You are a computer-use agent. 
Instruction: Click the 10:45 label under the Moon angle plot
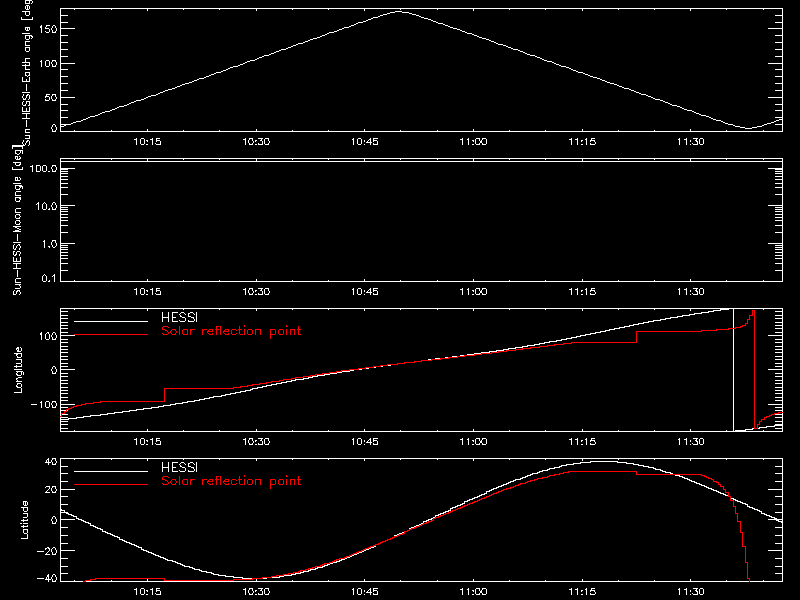pyautogui.click(x=365, y=292)
